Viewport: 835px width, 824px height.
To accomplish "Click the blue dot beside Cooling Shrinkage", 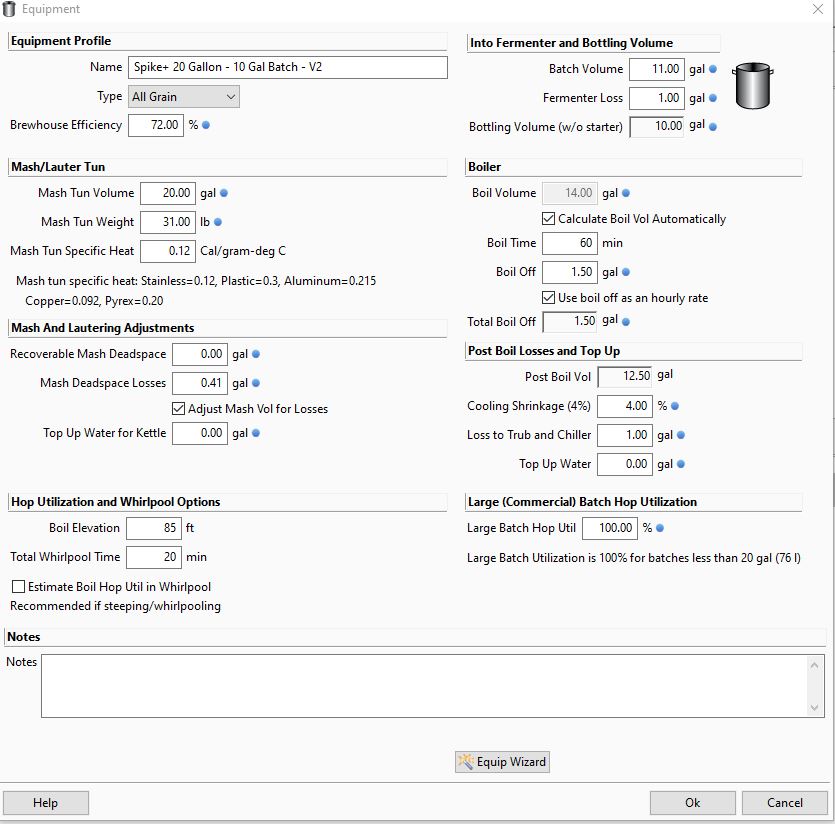I will tap(675, 406).
